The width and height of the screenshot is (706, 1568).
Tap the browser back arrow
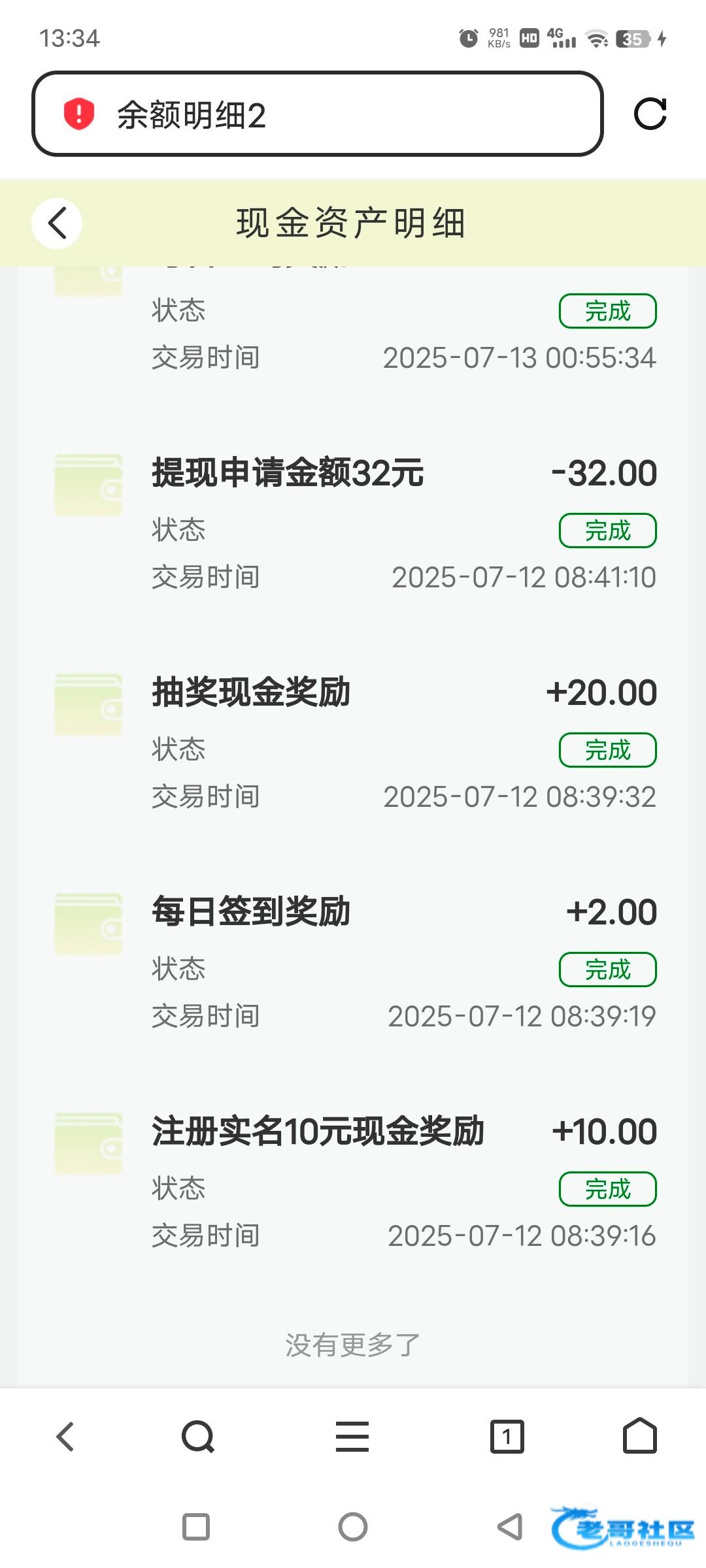tap(65, 1437)
